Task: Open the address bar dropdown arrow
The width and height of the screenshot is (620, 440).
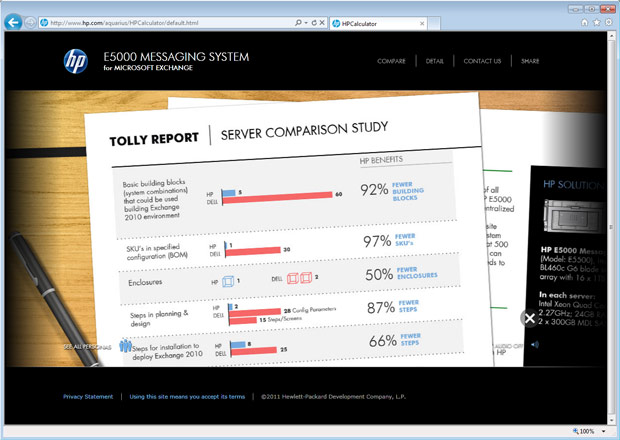Action: 306,23
